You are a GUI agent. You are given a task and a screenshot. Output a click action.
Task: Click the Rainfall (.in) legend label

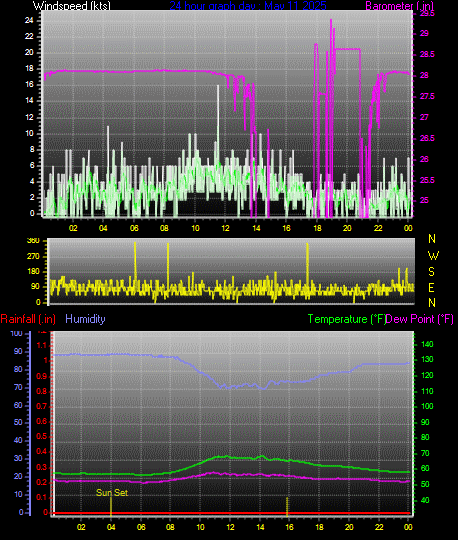click(x=28, y=319)
